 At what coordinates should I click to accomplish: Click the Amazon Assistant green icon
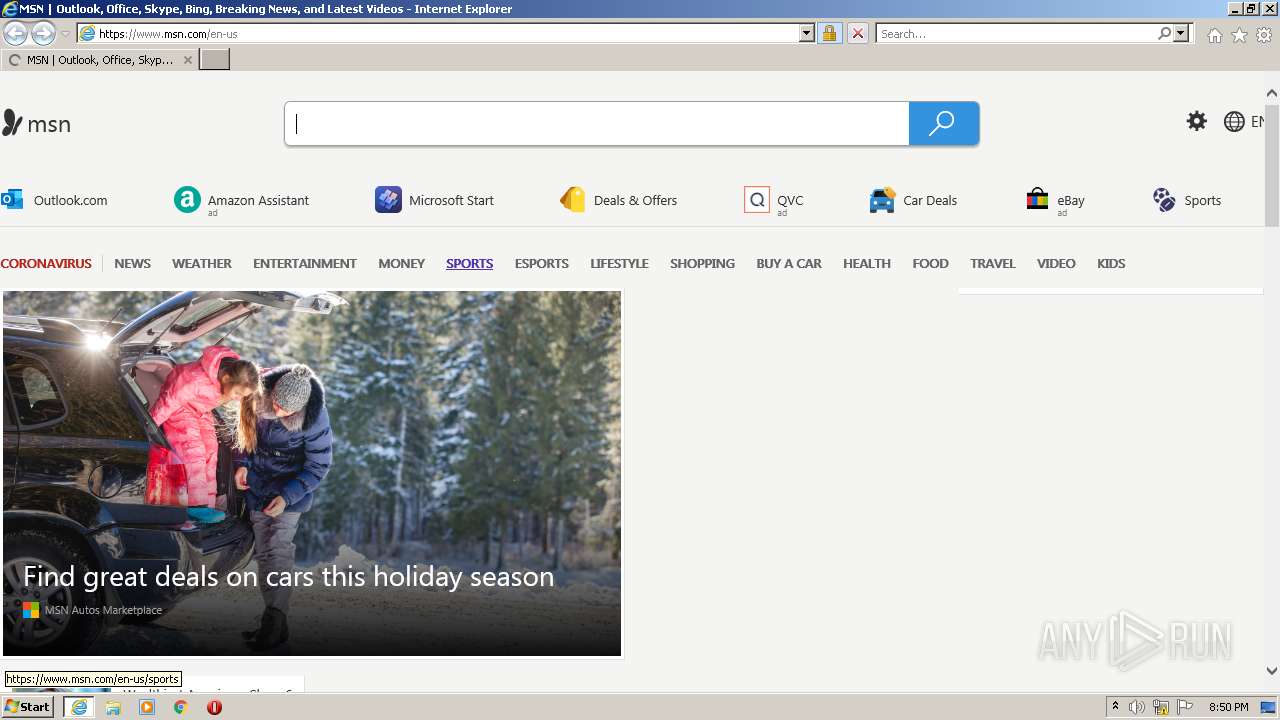(187, 200)
